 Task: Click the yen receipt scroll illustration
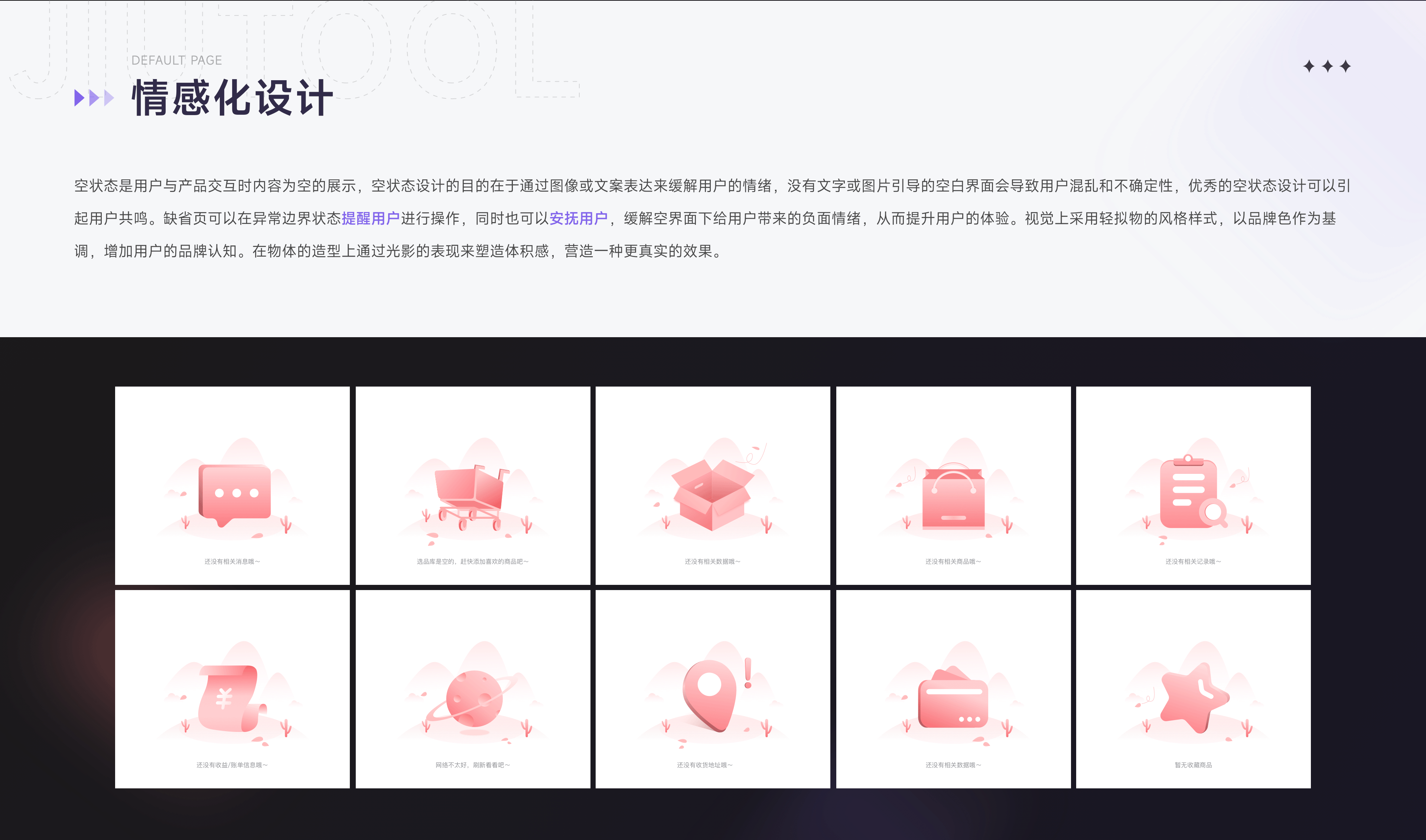point(232,699)
